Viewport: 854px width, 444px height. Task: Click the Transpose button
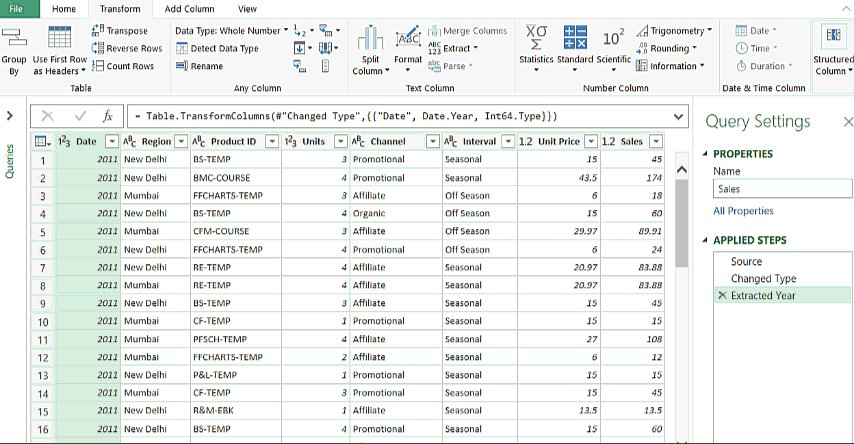click(x=119, y=31)
